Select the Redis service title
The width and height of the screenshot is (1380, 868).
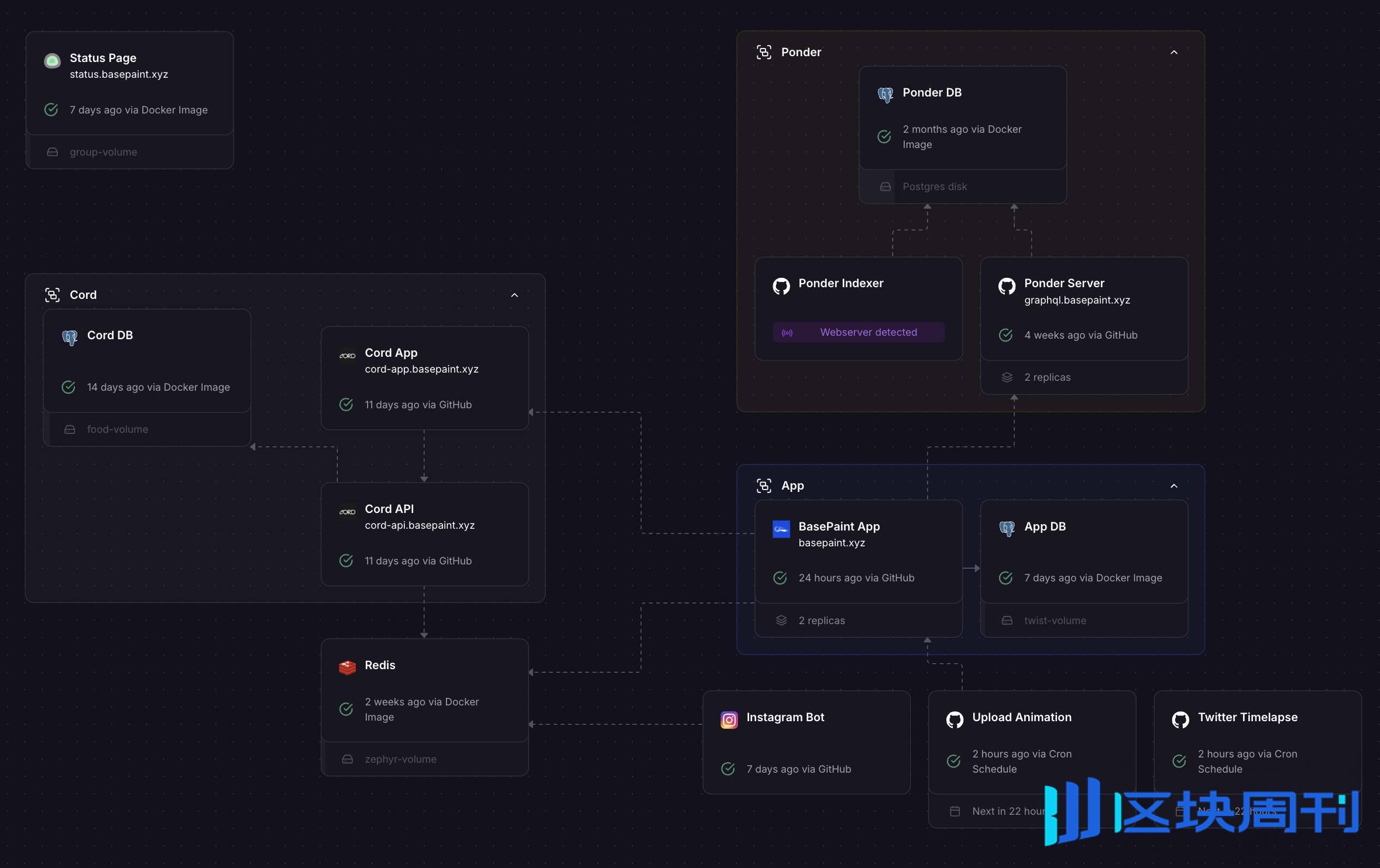[x=380, y=665]
